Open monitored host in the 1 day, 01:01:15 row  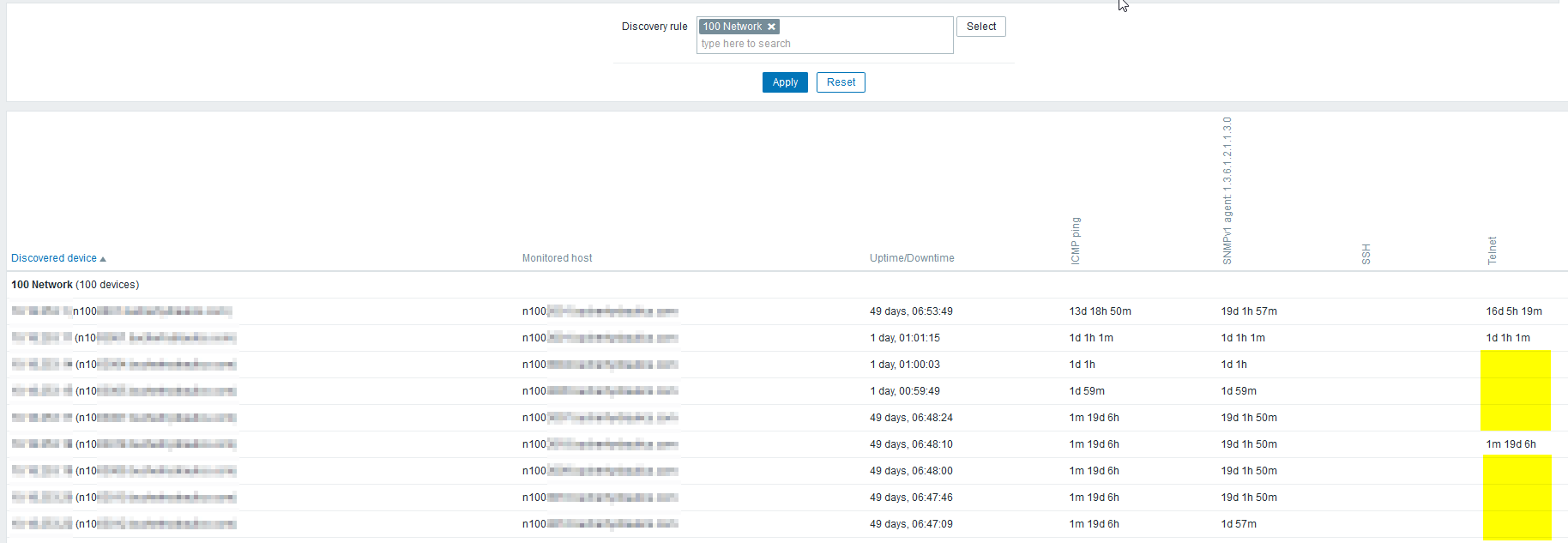click(x=600, y=338)
